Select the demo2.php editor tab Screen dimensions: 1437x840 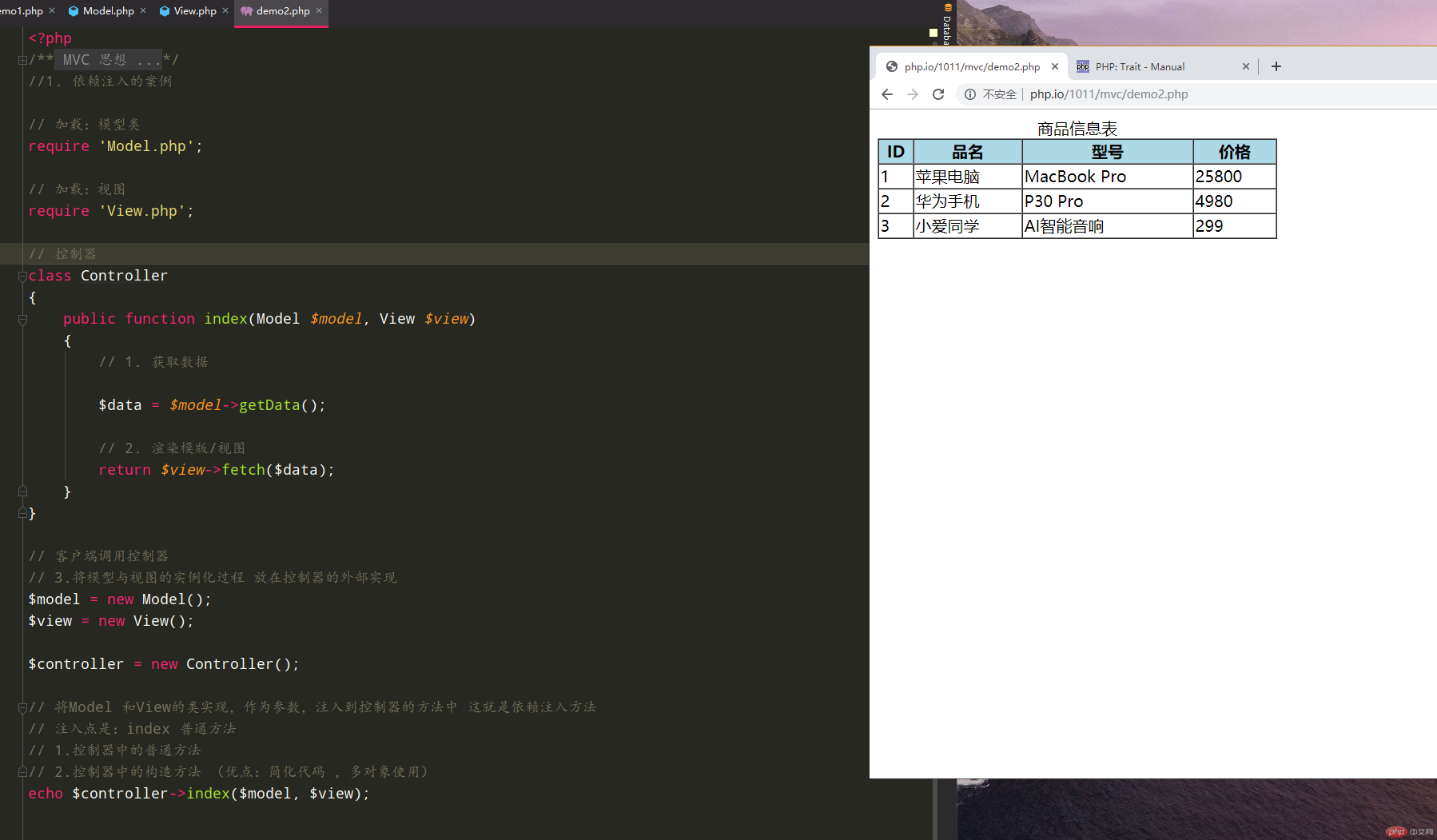[x=282, y=11]
